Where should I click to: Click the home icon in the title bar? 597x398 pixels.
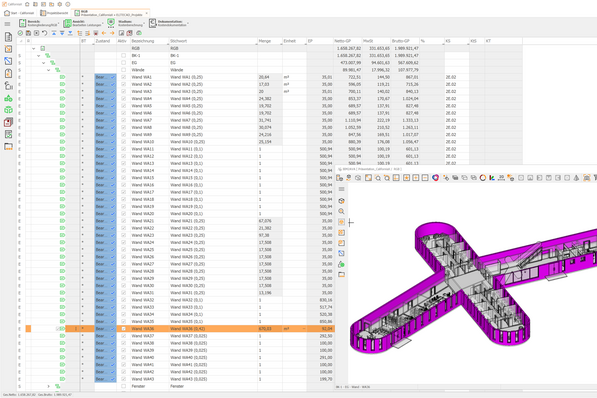27,4
